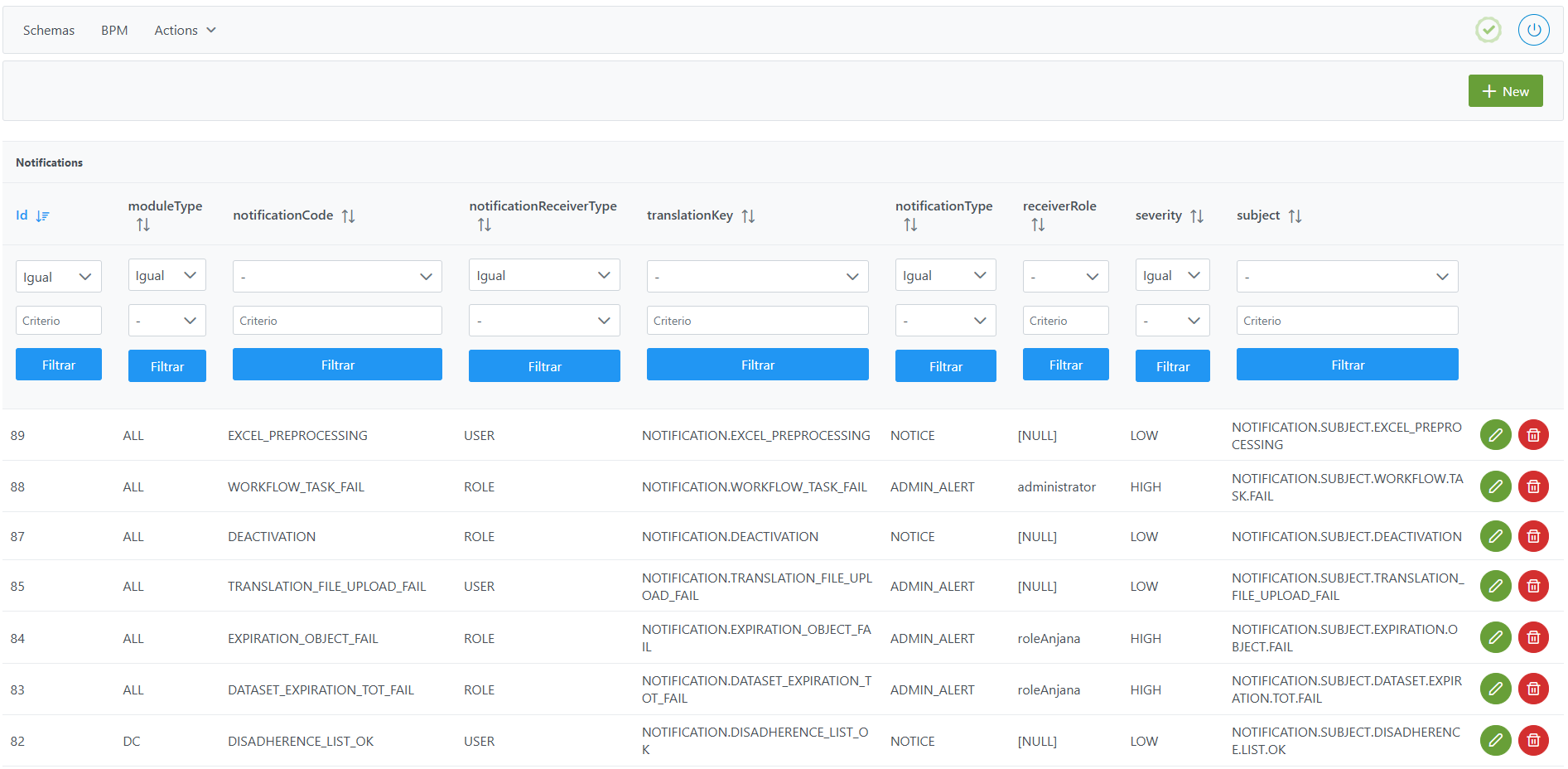Sort by the severity column
The image size is (1568, 769).
1196,215
